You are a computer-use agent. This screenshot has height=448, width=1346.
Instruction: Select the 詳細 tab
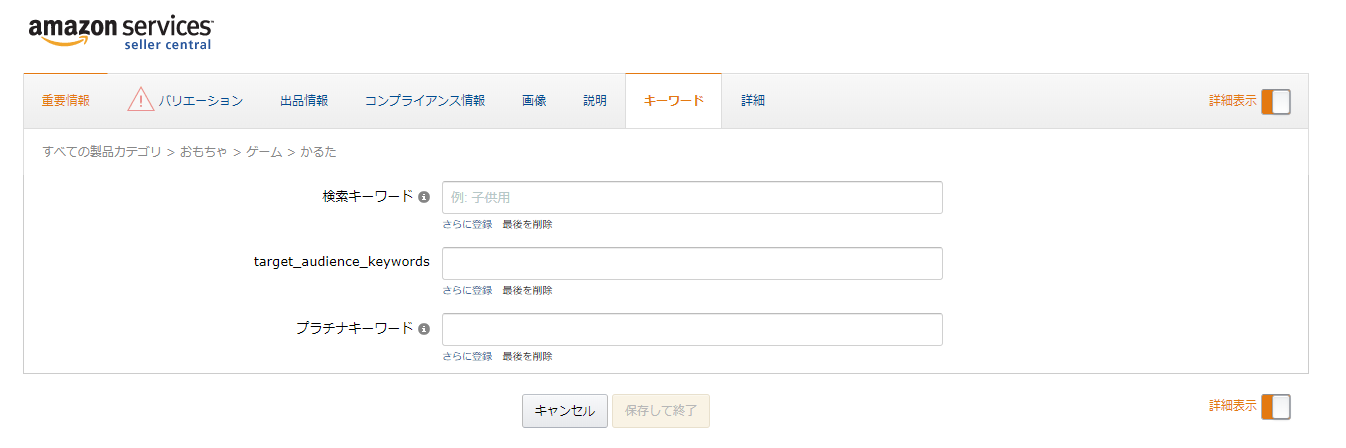pyautogui.click(x=753, y=101)
